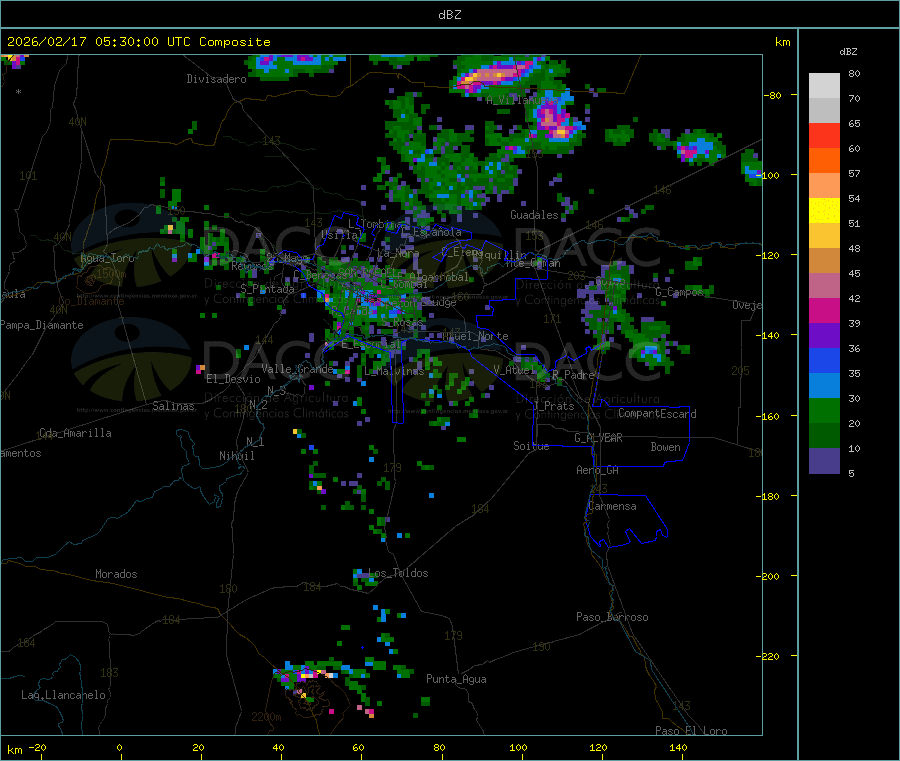Select the 'Nihuil' map label
900x761 pixels.
coord(237,456)
